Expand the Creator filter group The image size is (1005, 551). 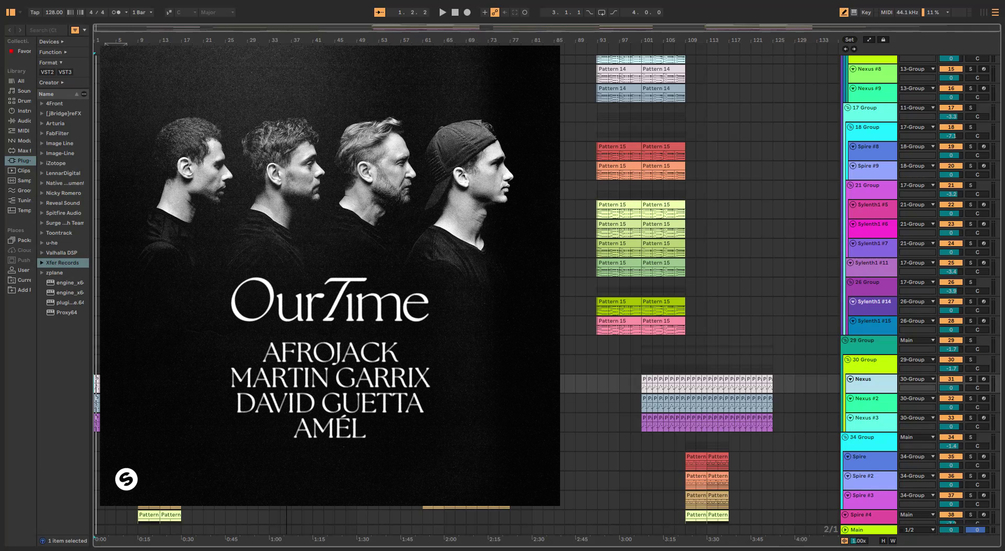tap(51, 83)
